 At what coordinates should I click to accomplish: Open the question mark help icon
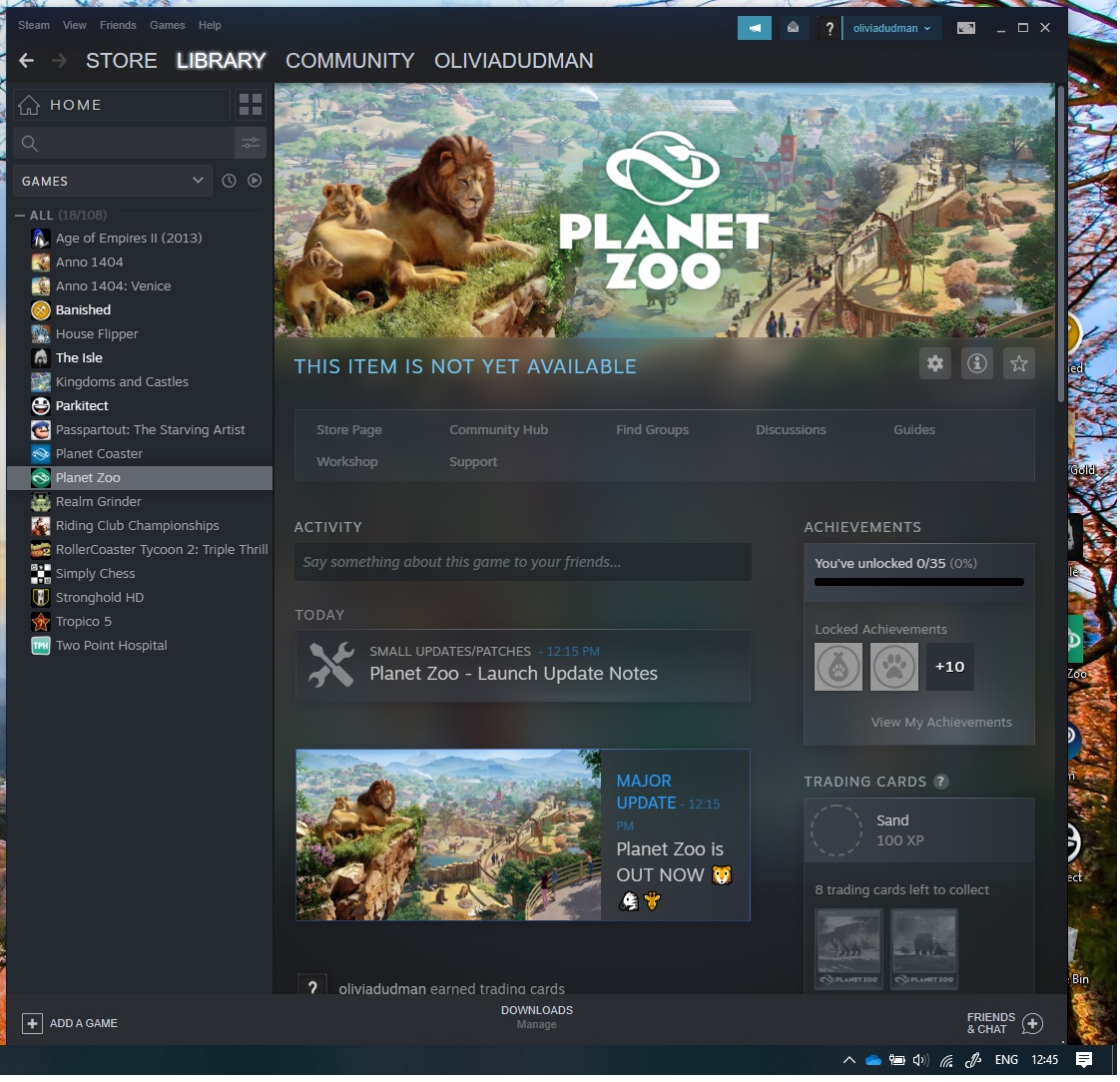coord(829,28)
